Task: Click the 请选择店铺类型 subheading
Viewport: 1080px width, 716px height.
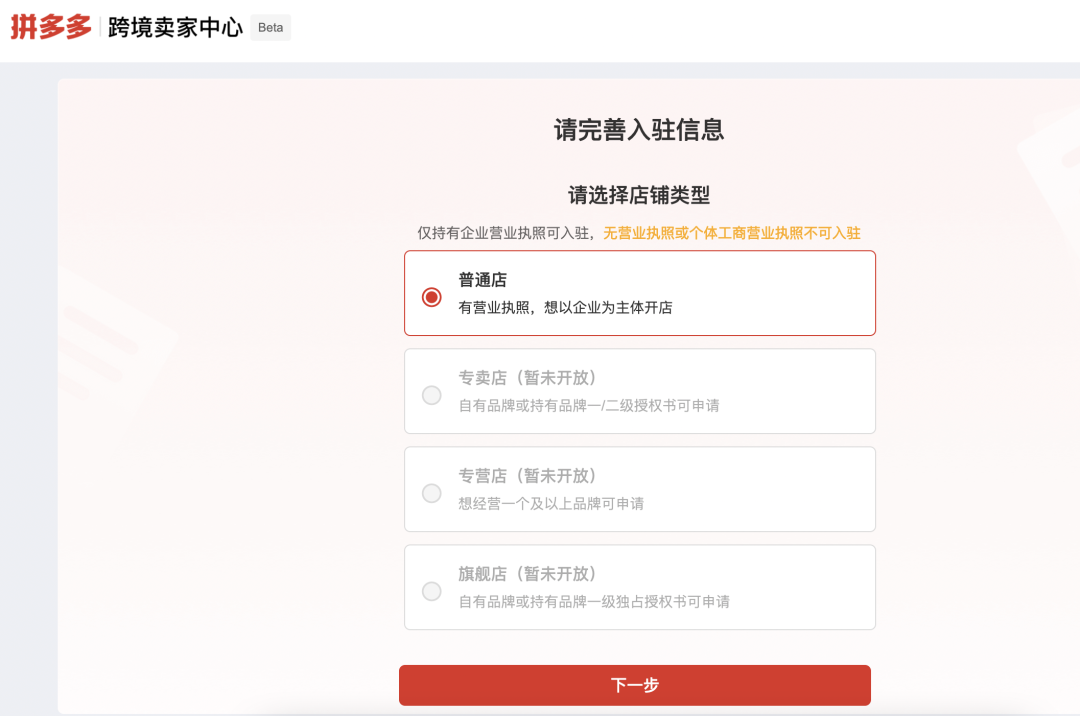Action: coord(639,195)
